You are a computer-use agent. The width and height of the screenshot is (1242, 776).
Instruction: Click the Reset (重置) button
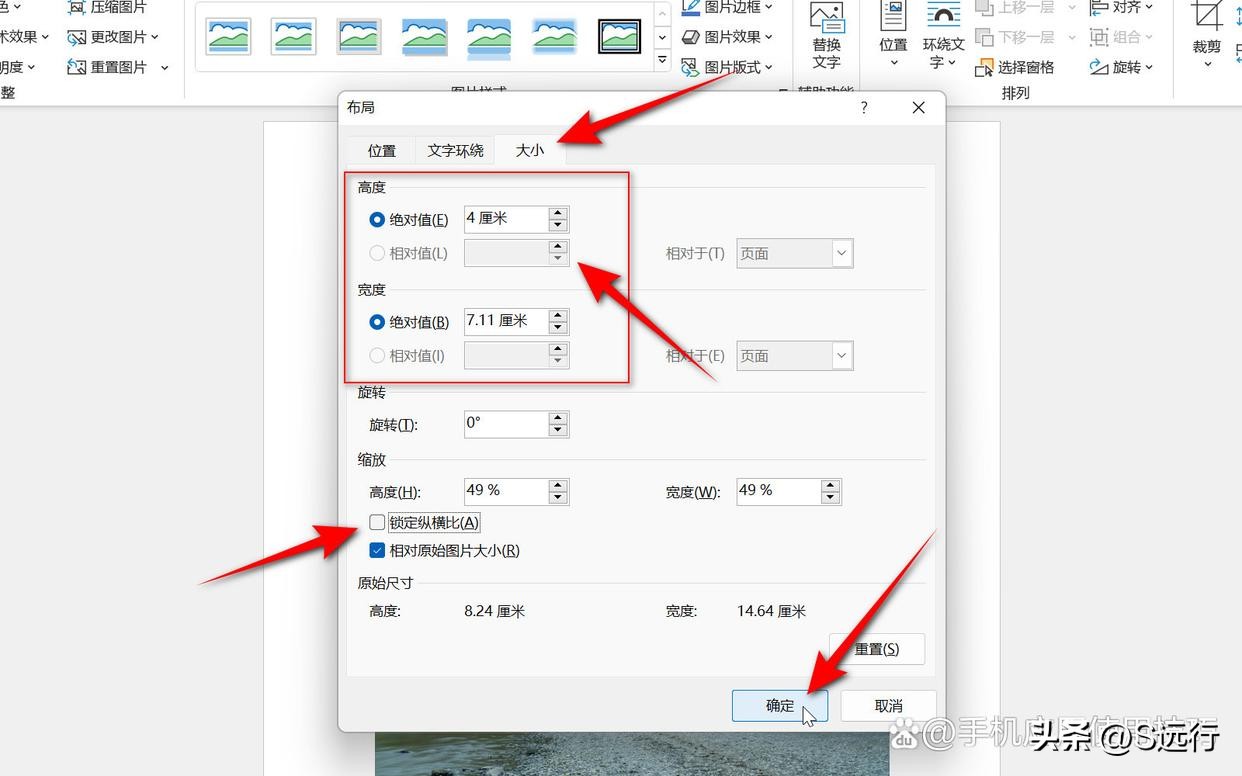(877, 649)
